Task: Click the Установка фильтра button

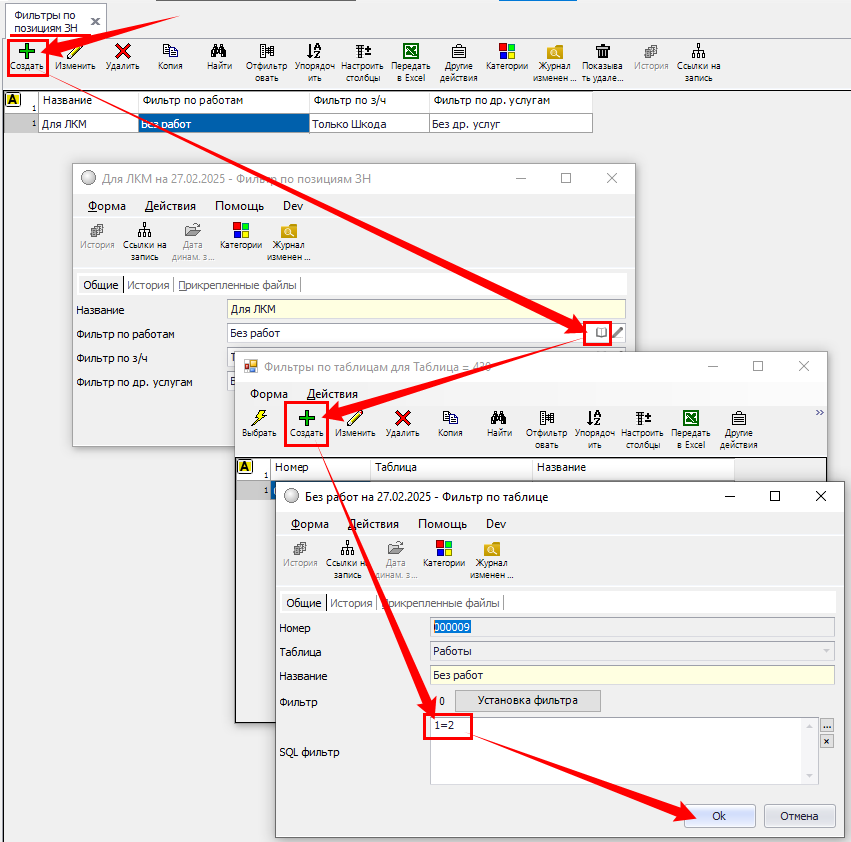Action: pyautogui.click(x=528, y=700)
